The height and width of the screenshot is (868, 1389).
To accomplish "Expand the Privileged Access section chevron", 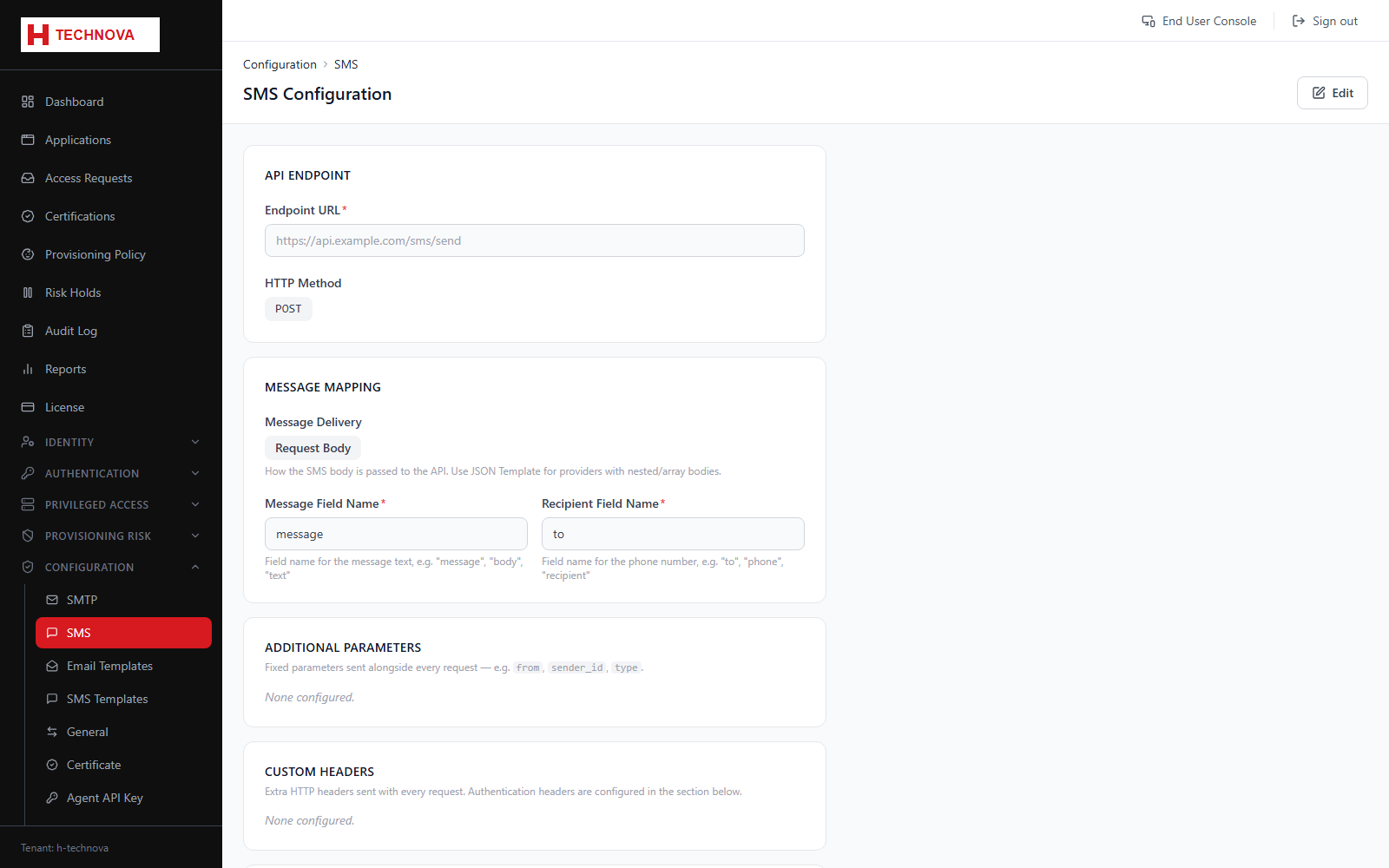I will click(x=195, y=504).
